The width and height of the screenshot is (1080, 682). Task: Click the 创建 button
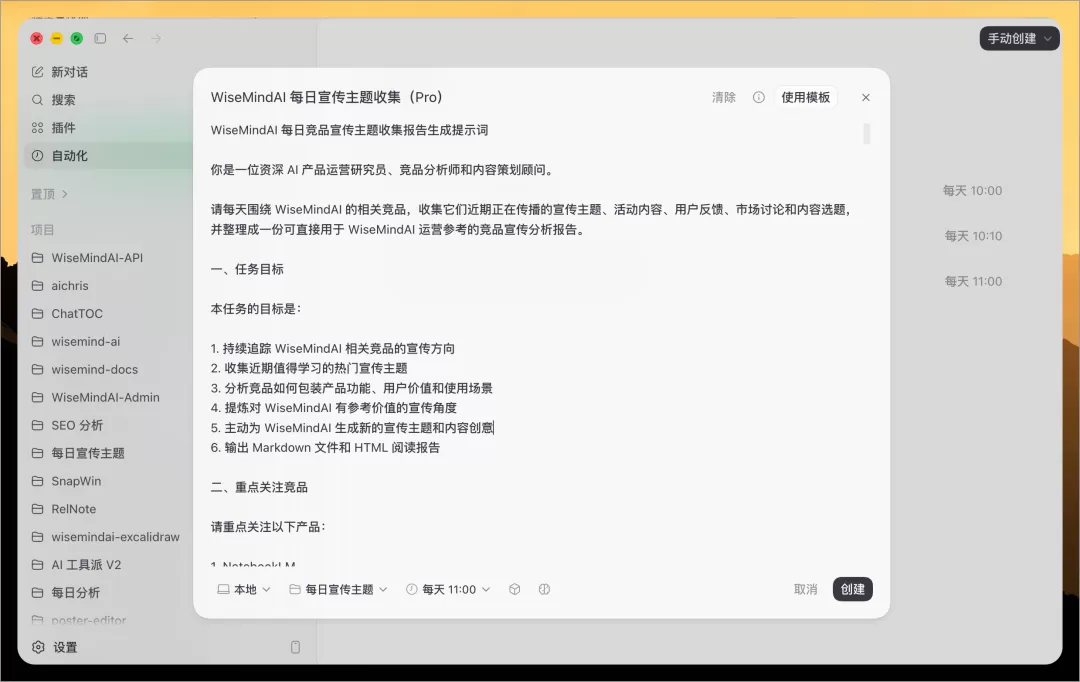tap(853, 589)
